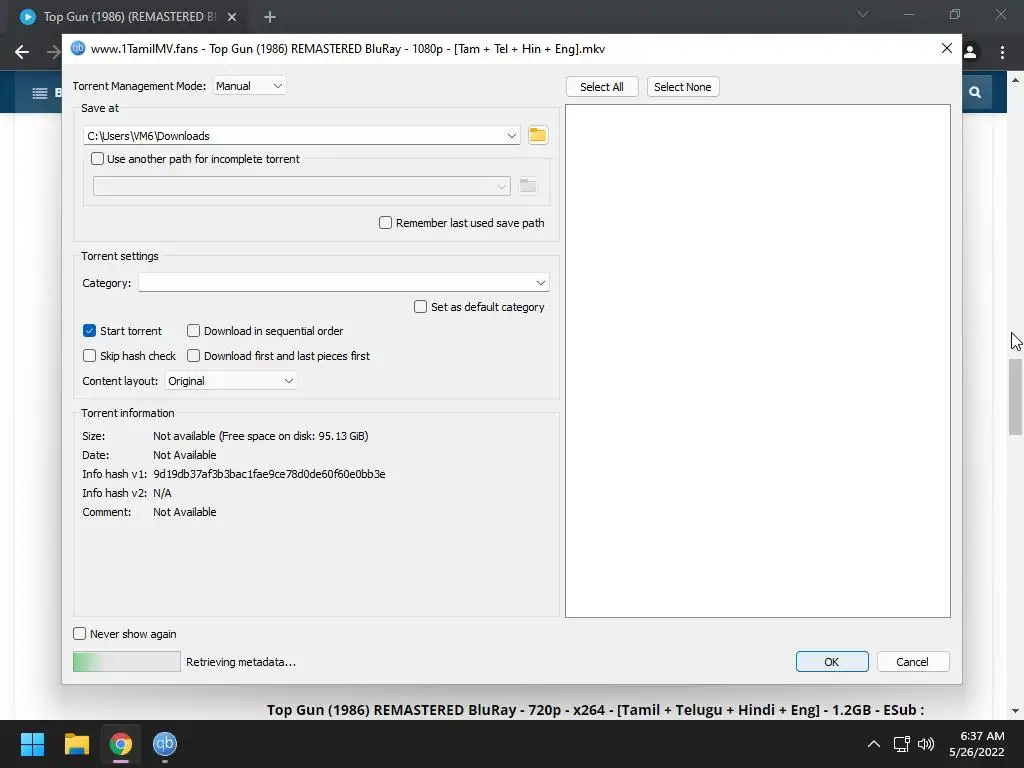
Task: Open the network status tray icon
Action: (901, 744)
